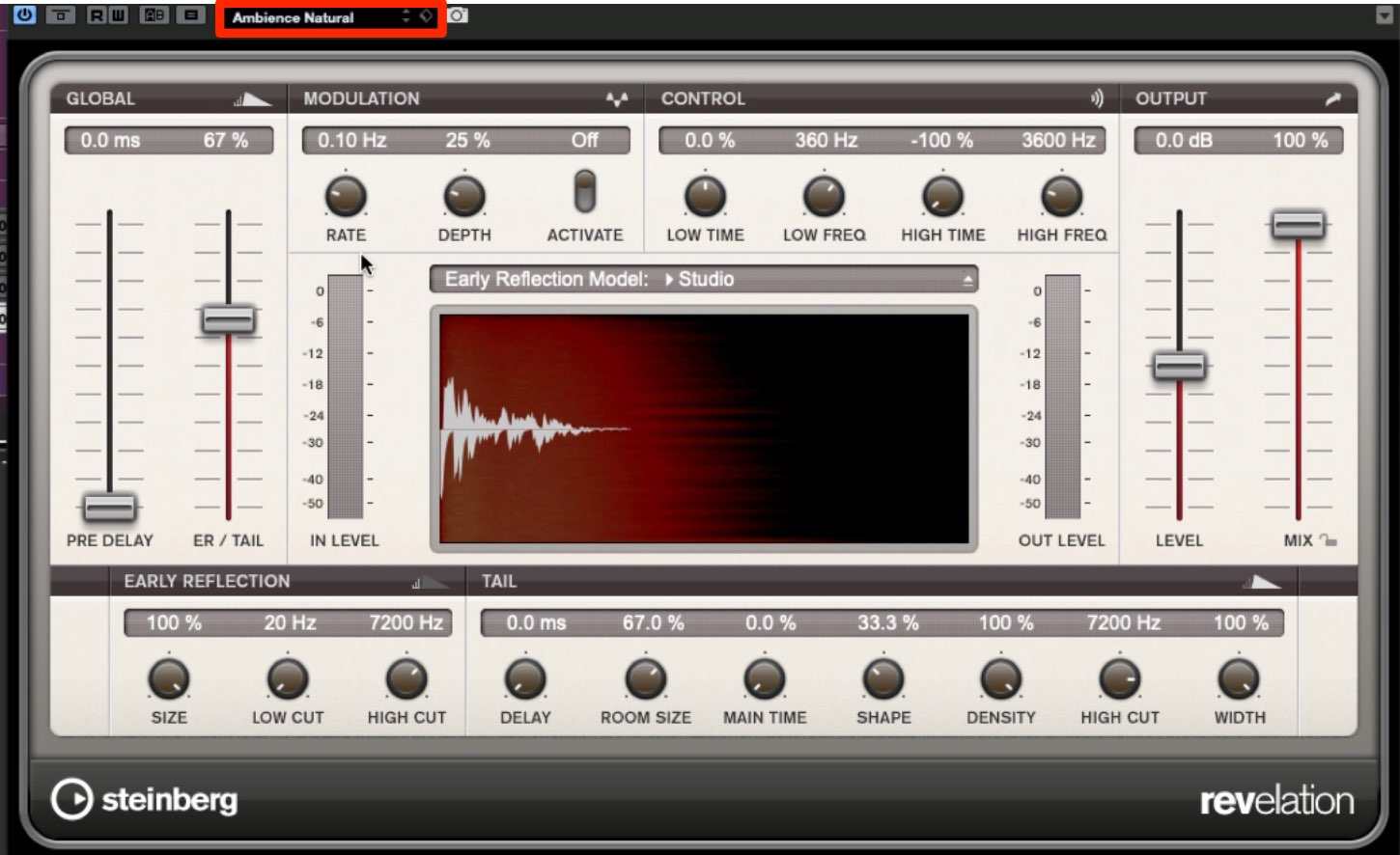The image size is (1400, 855).
Task: Click the Control section speaker icon
Action: click(1097, 98)
